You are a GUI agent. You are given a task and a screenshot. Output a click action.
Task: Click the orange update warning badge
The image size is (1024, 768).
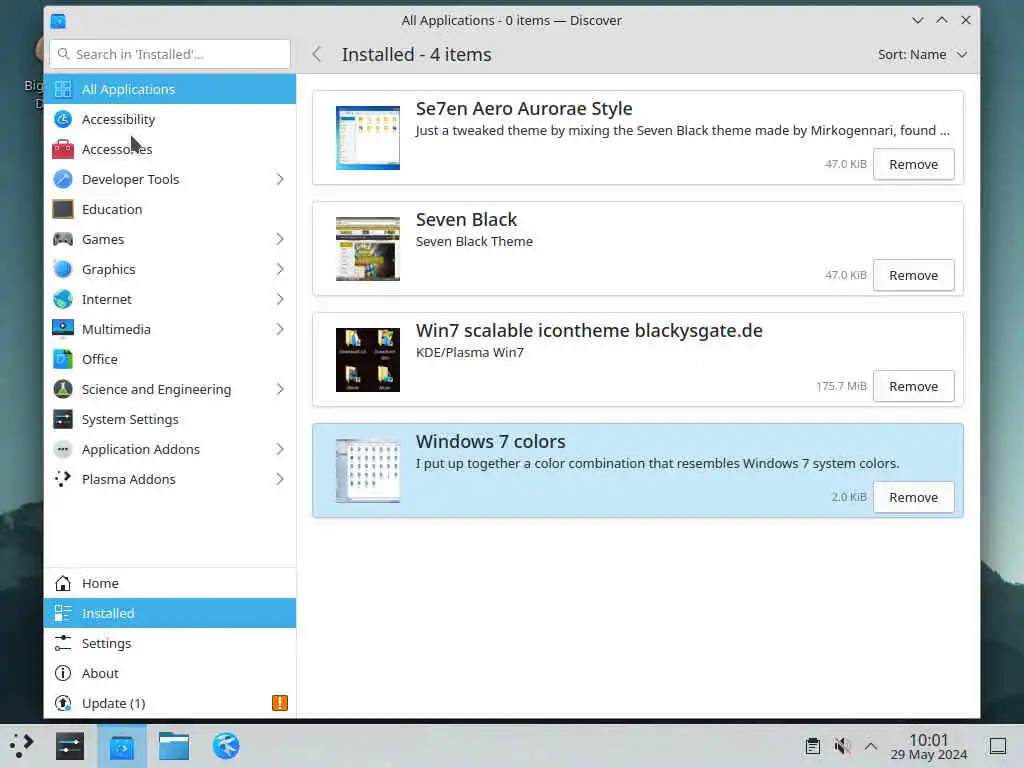(280, 703)
